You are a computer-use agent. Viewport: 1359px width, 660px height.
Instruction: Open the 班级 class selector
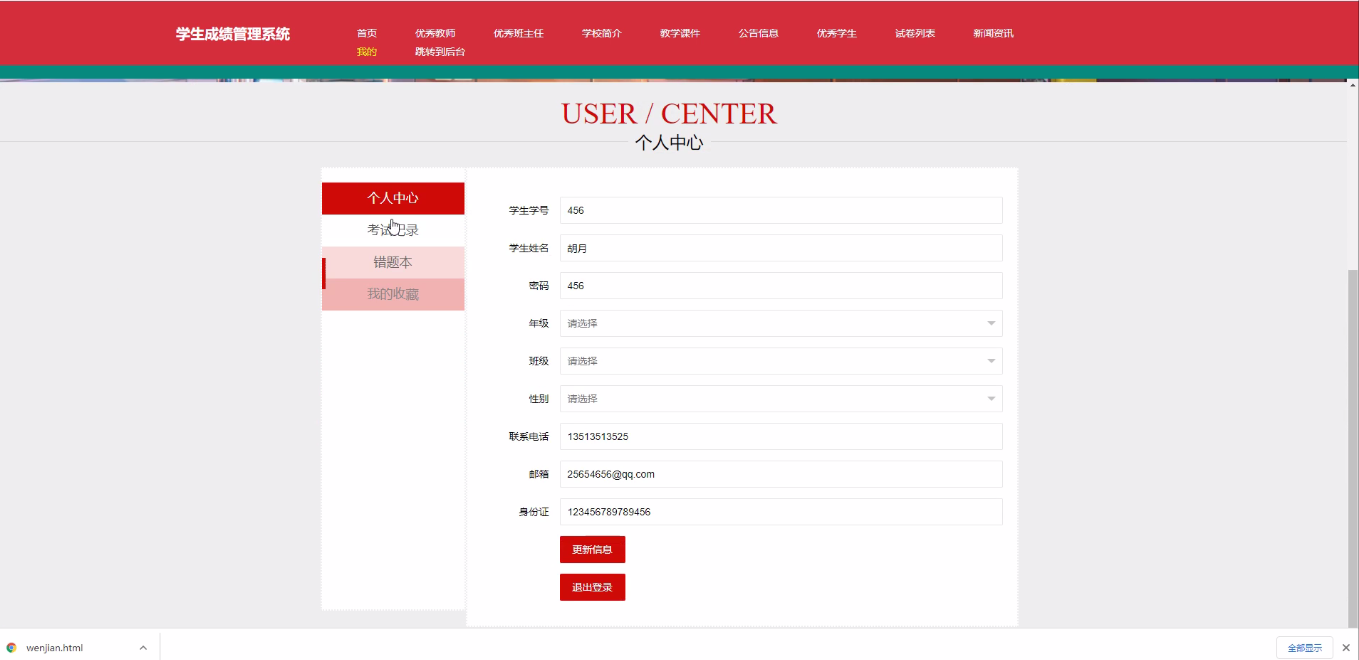pos(780,361)
